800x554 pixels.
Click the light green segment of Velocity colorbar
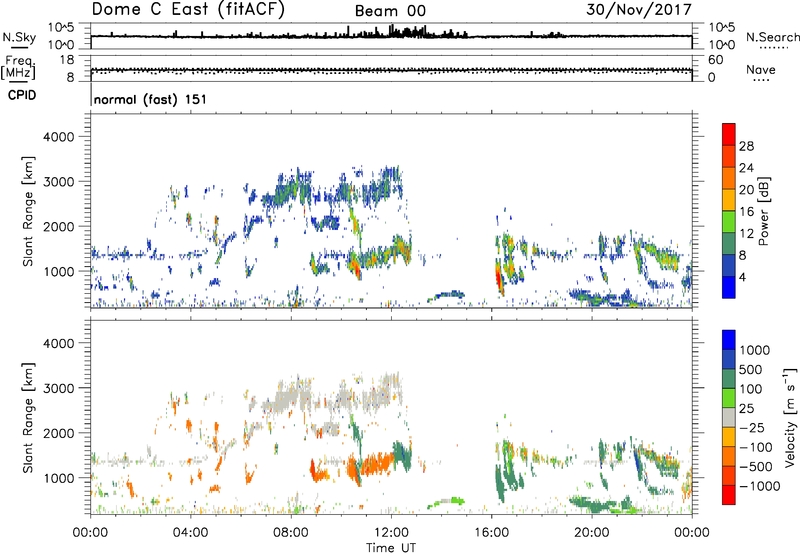tap(729, 398)
